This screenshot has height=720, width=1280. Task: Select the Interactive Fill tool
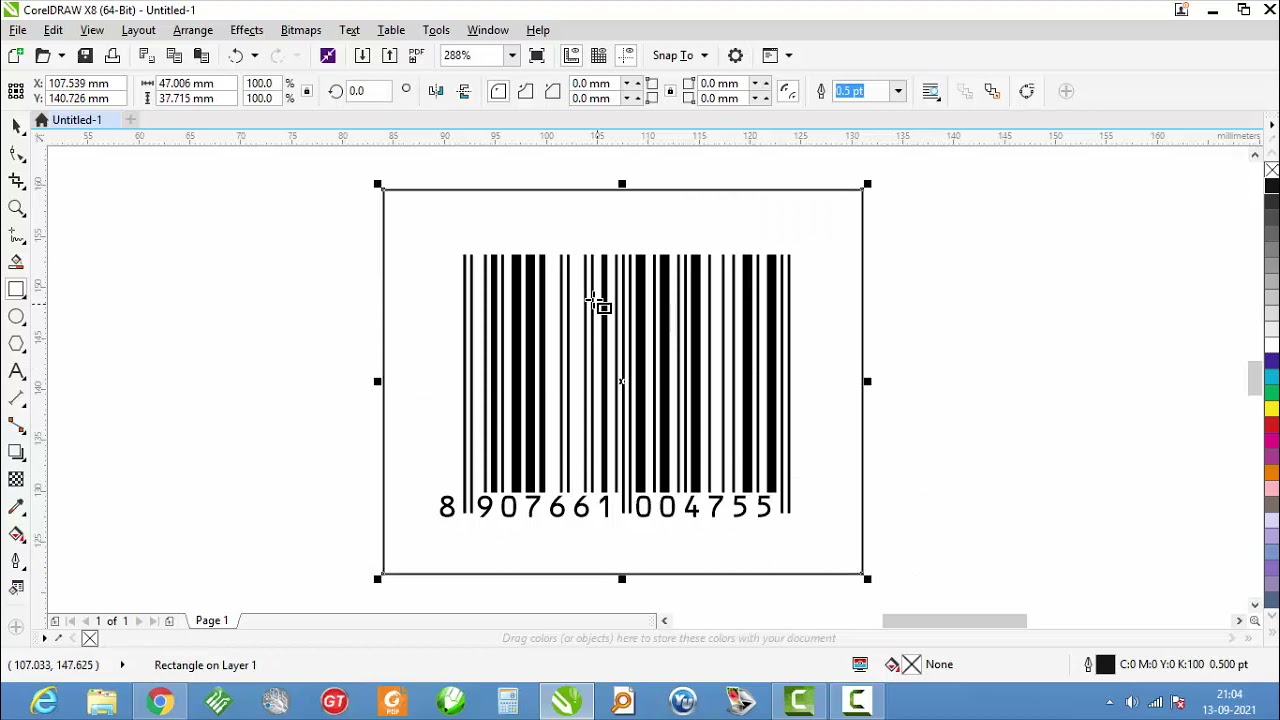(16, 534)
